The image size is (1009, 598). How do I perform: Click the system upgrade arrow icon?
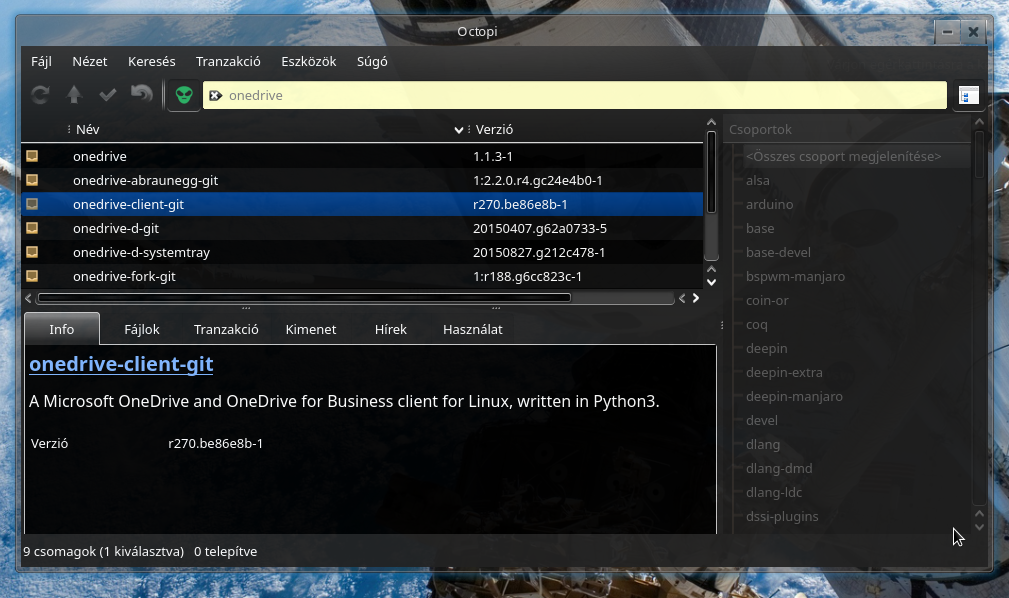pyautogui.click(x=74, y=95)
